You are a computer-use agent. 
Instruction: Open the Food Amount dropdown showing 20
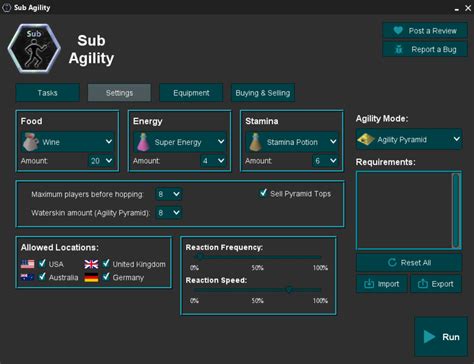(101, 161)
